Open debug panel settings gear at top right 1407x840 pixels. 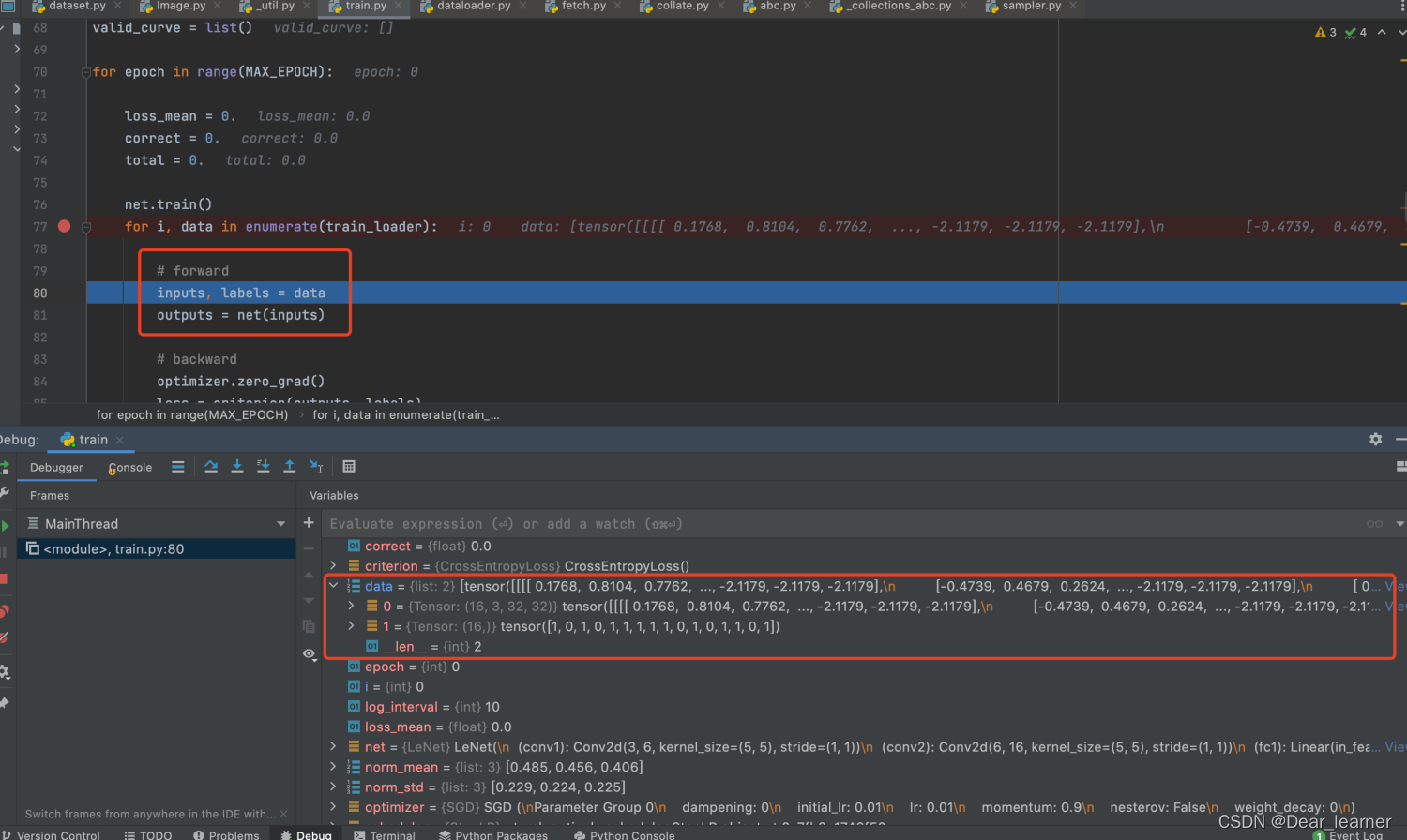(x=1375, y=439)
